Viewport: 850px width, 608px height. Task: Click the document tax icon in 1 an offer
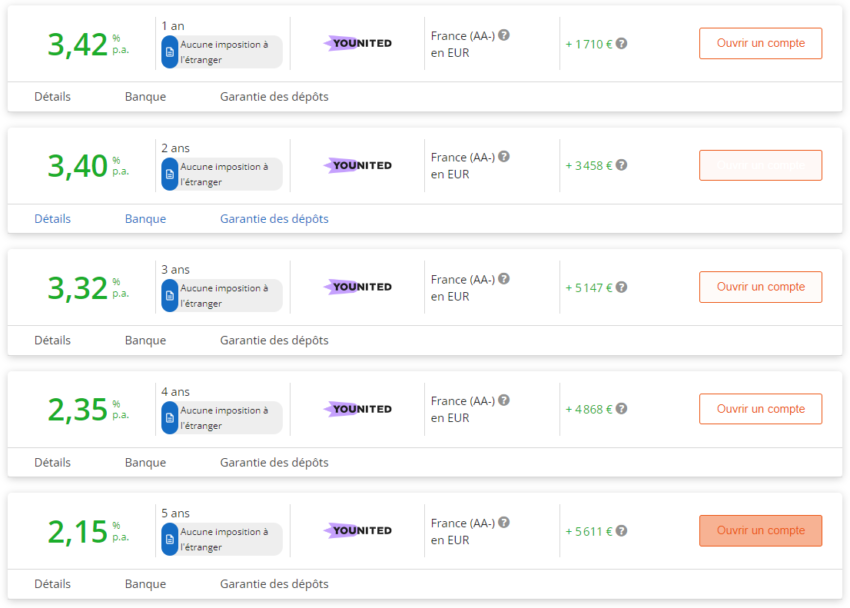[x=170, y=52]
